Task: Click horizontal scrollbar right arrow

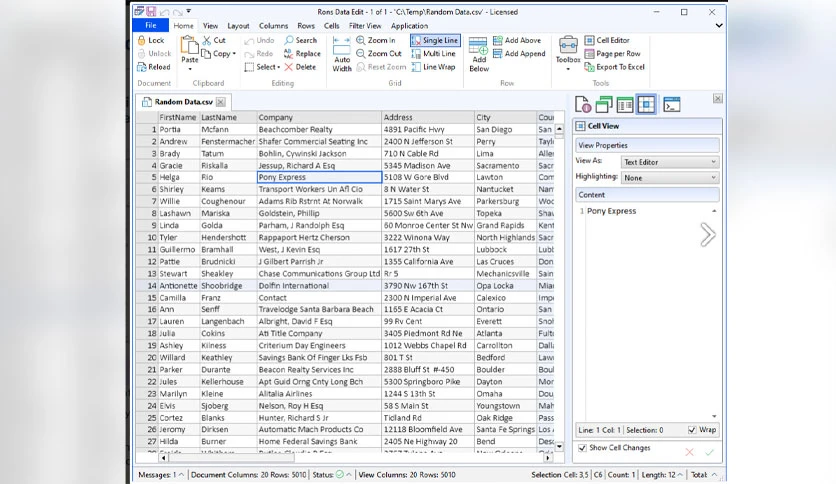Action: click(x=548, y=457)
